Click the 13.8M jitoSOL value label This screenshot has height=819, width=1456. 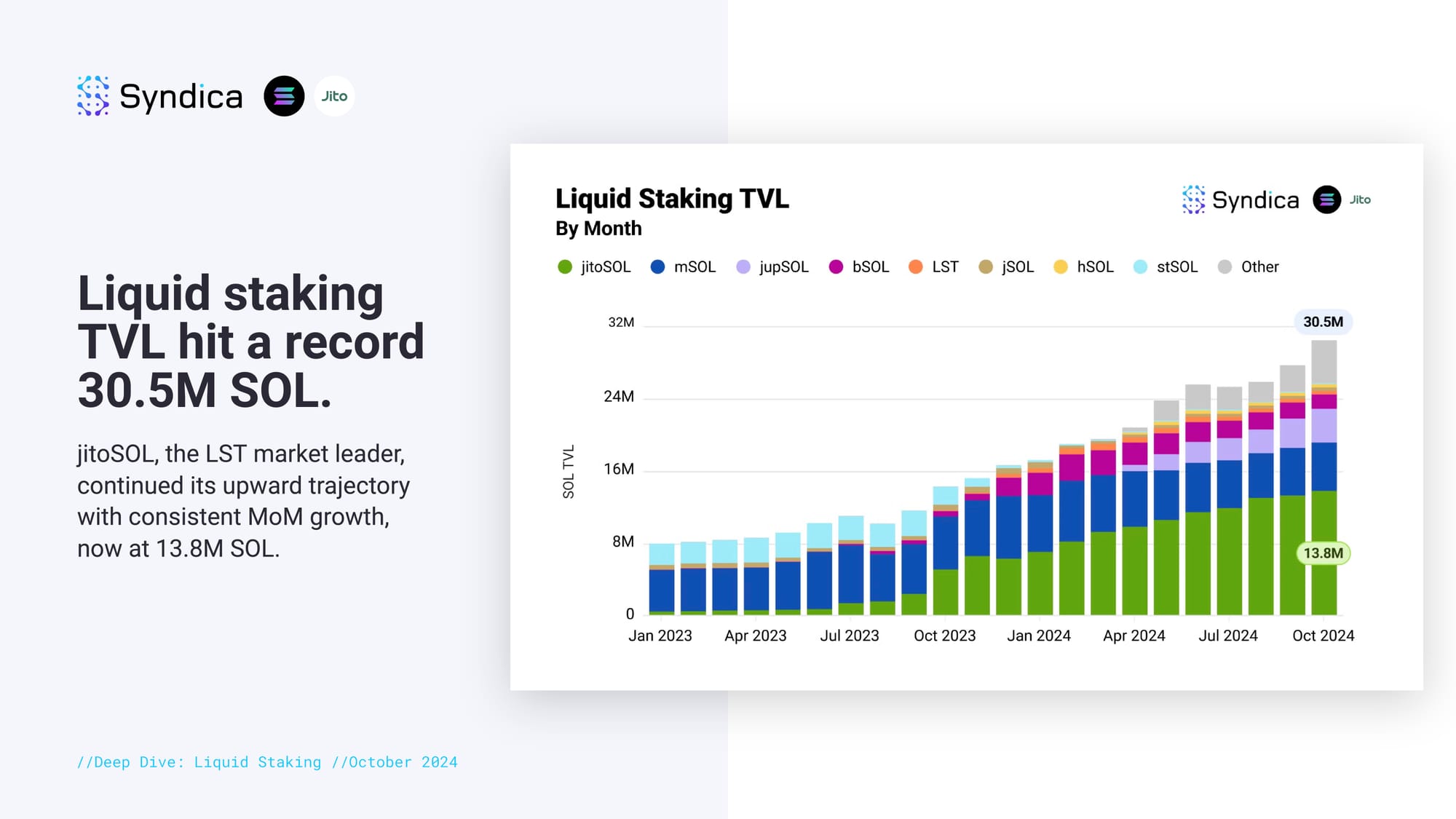1323,553
